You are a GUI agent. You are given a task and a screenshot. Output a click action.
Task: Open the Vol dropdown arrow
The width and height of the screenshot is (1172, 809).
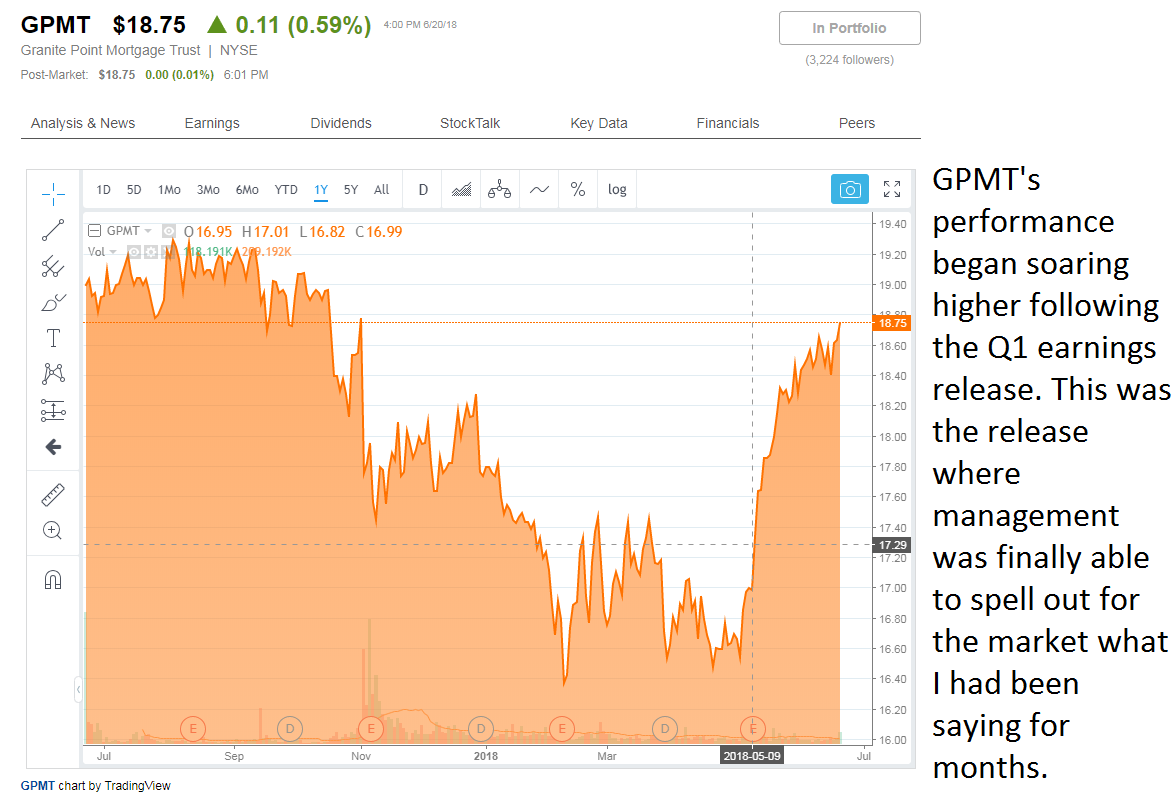[113, 252]
